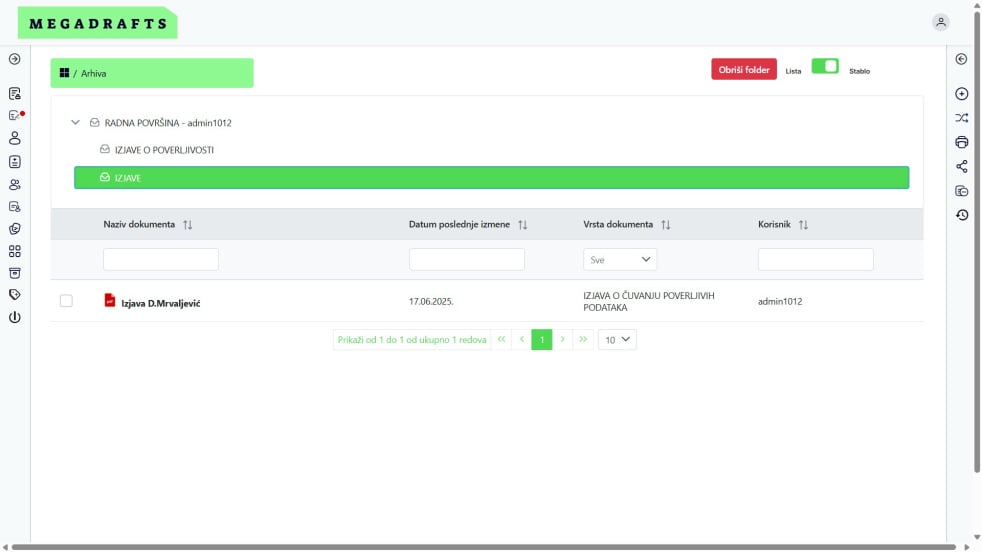Click the Obriši folder button

(x=743, y=70)
